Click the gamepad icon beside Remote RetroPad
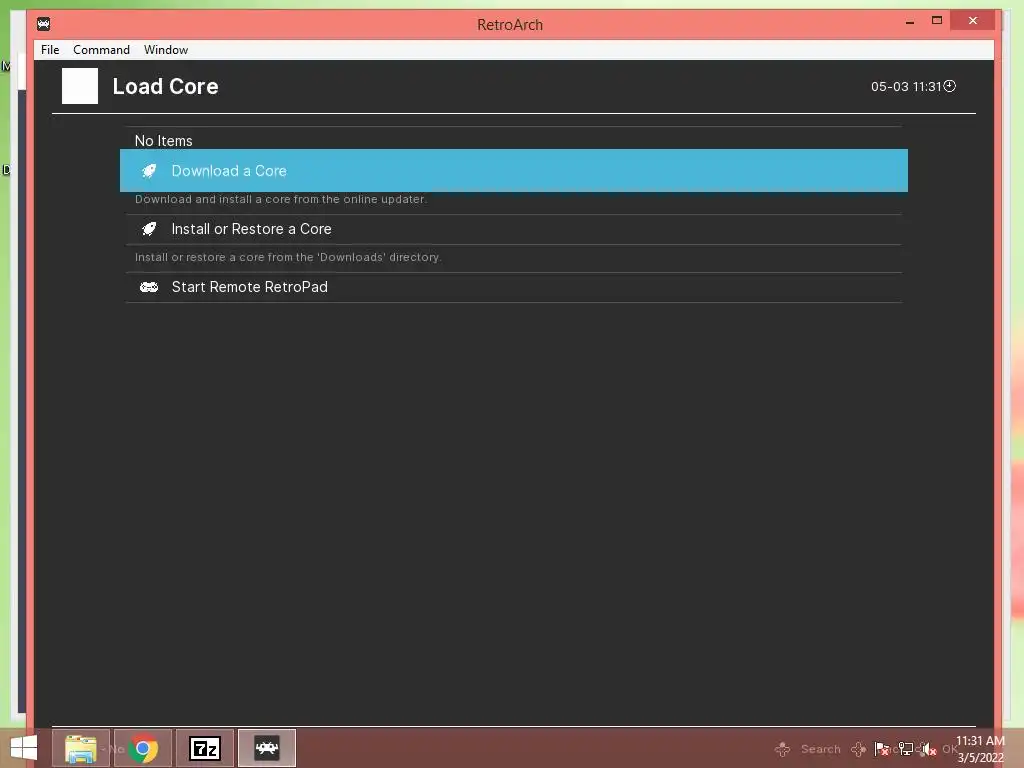The image size is (1024, 768). tap(149, 287)
